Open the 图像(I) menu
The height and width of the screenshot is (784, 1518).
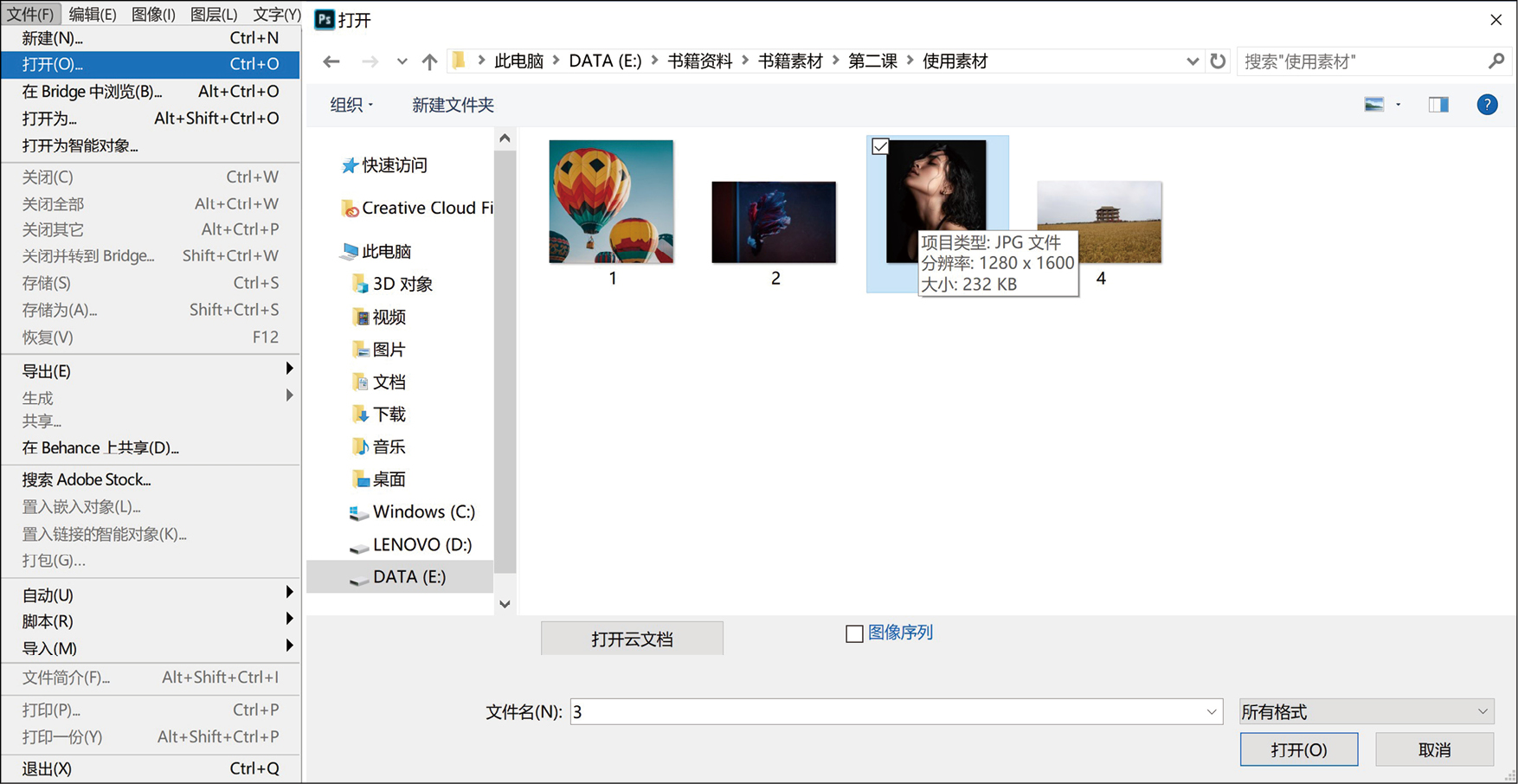click(153, 14)
